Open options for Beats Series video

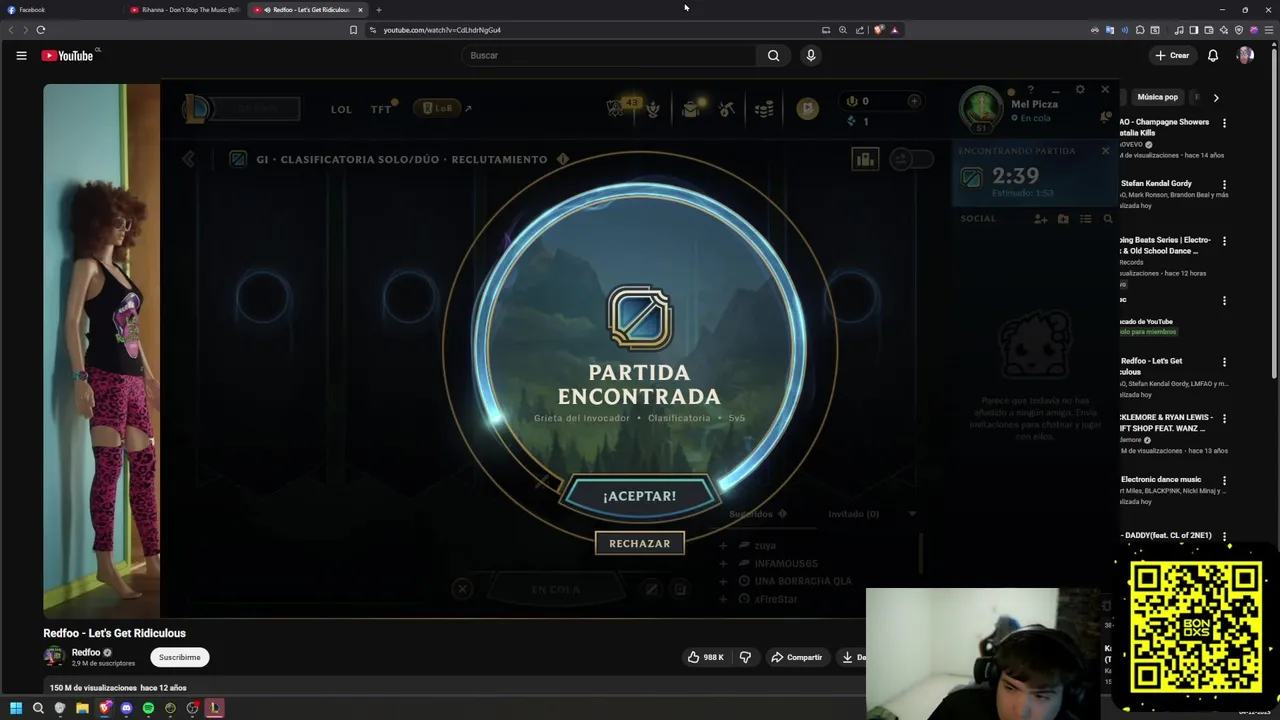coord(1224,241)
